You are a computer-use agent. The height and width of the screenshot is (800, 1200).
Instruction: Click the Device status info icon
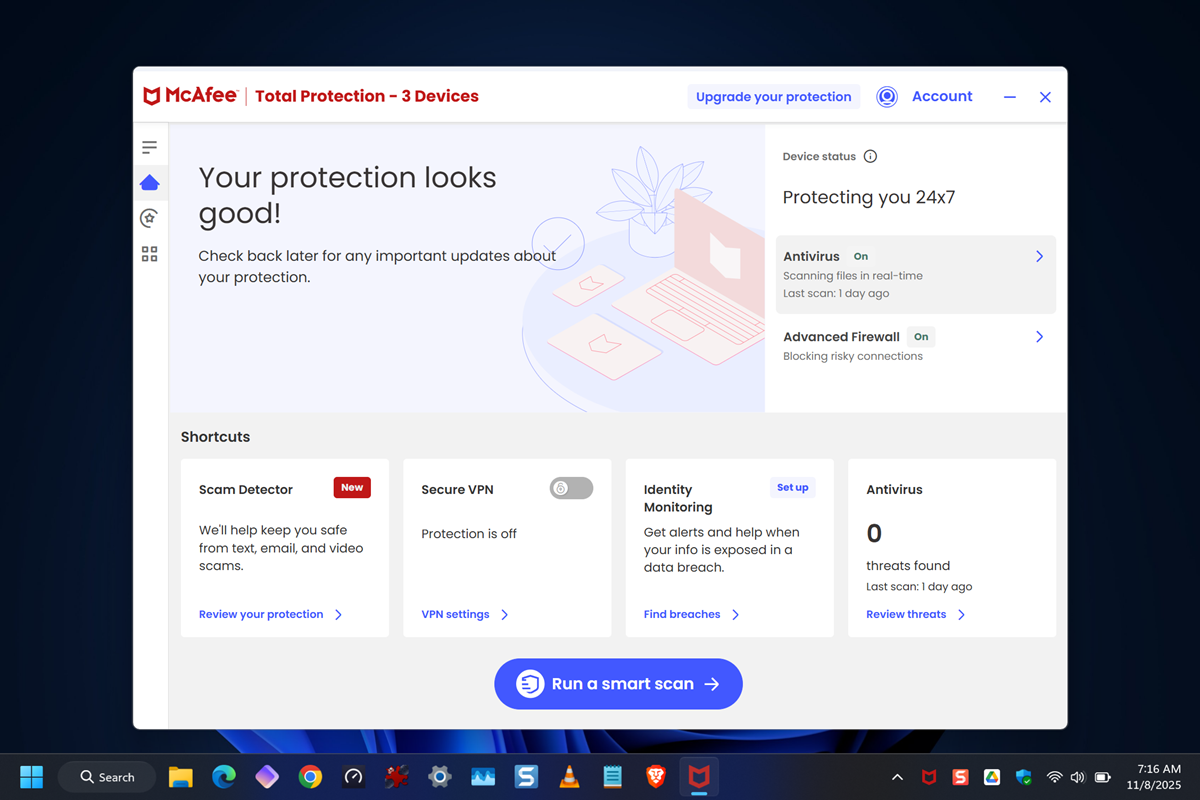coord(870,156)
